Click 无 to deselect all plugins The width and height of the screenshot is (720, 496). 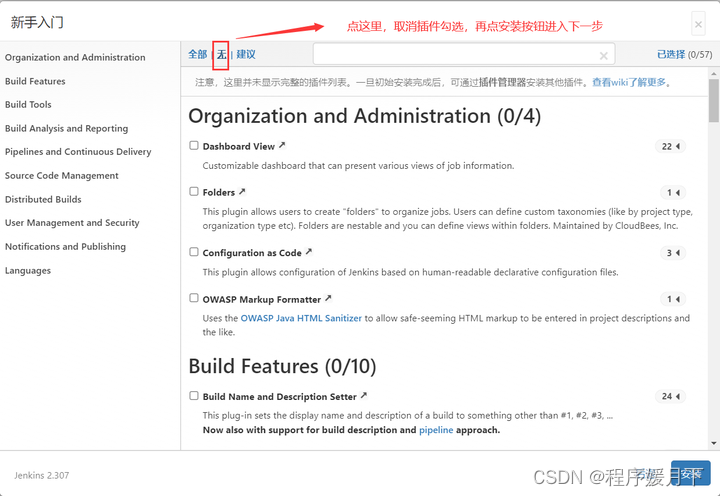coord(221,55)
